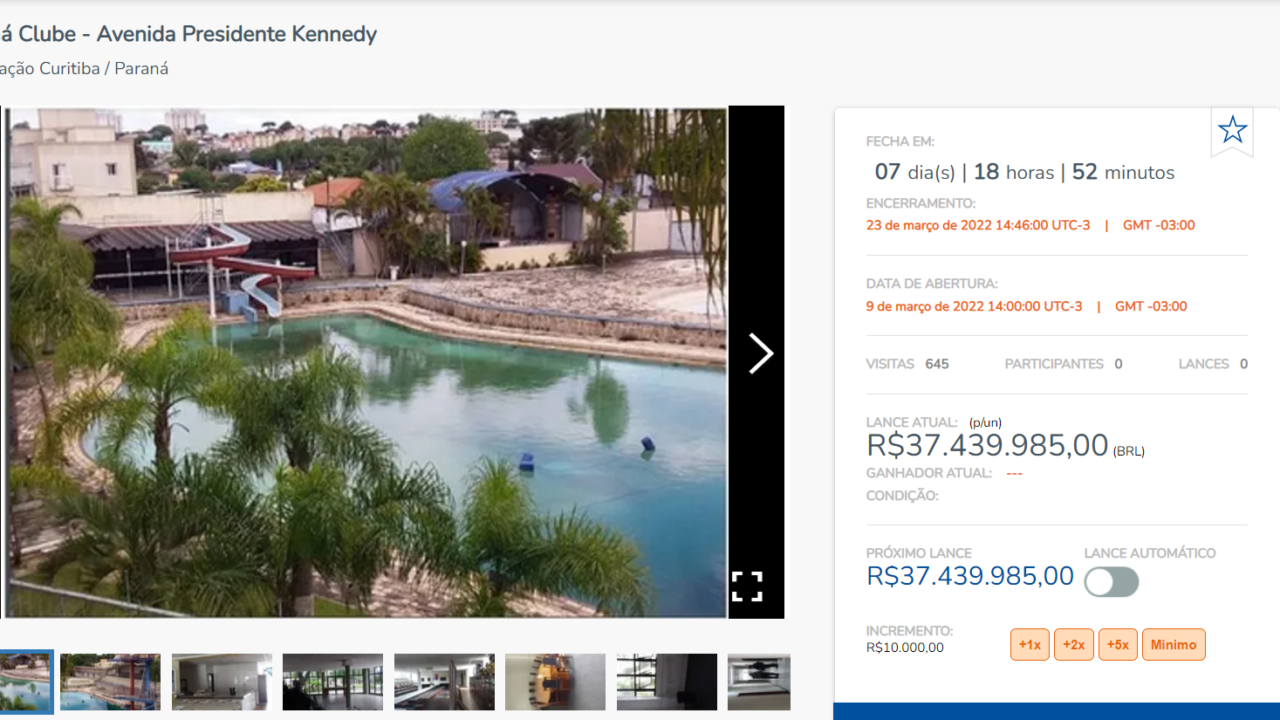1280x720 pixels.
Task: Select the Mínimo bid button
Action: click(1174, 645)
